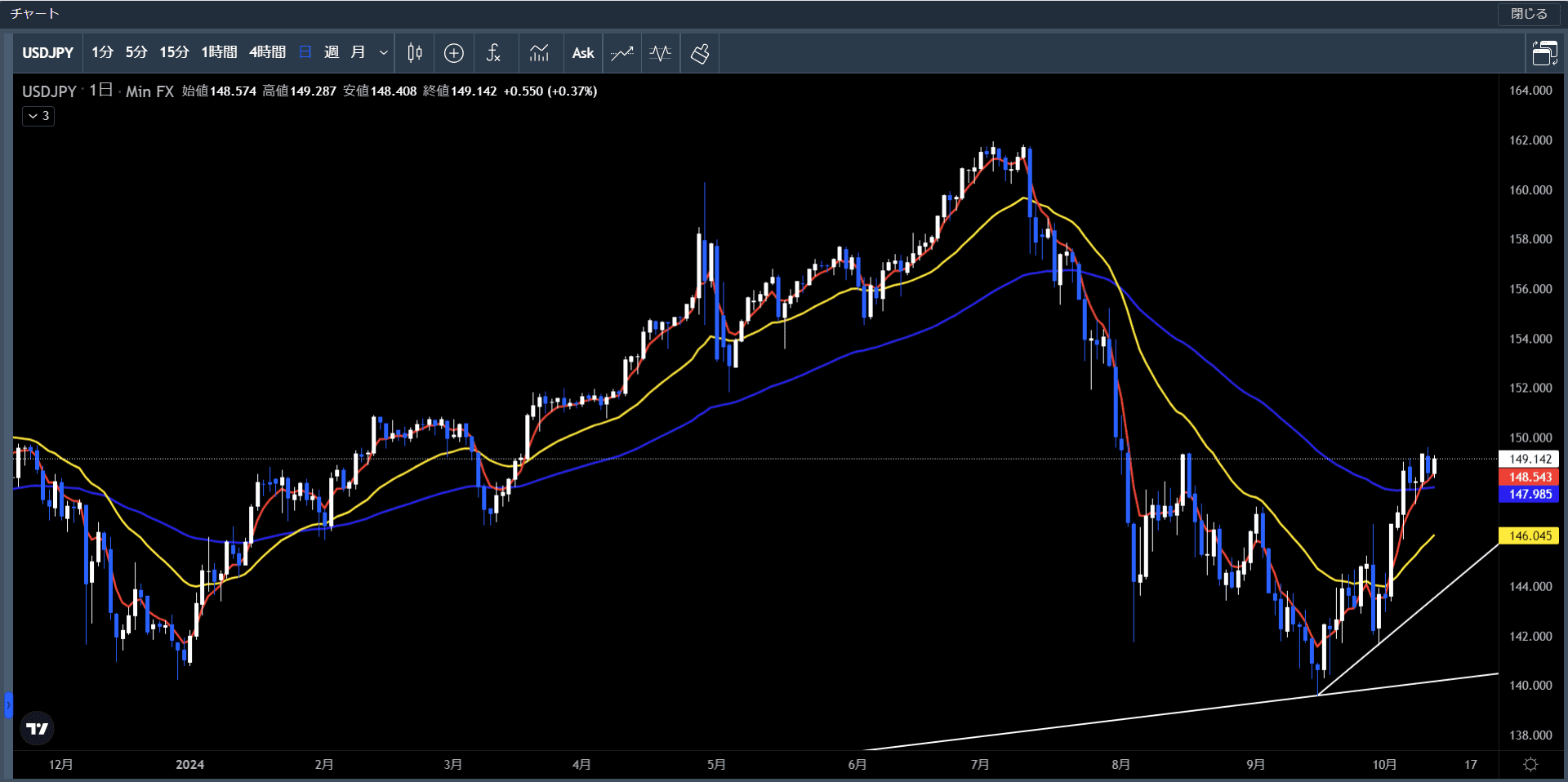
Task: Click the 終値149.142 value in the legend
Action: pos(460,91)
